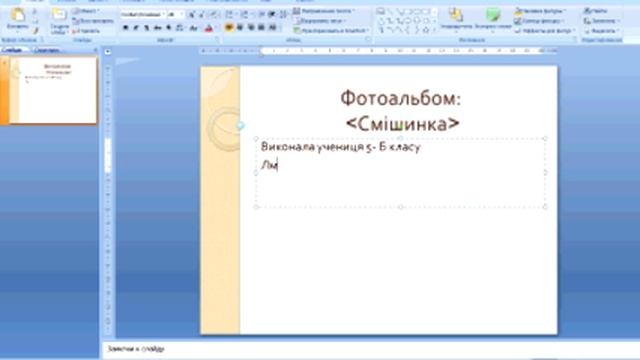The width and height of the screenshot is (640, 360).
Task: Decrease the list indent level
Action: tap(262, 15)
